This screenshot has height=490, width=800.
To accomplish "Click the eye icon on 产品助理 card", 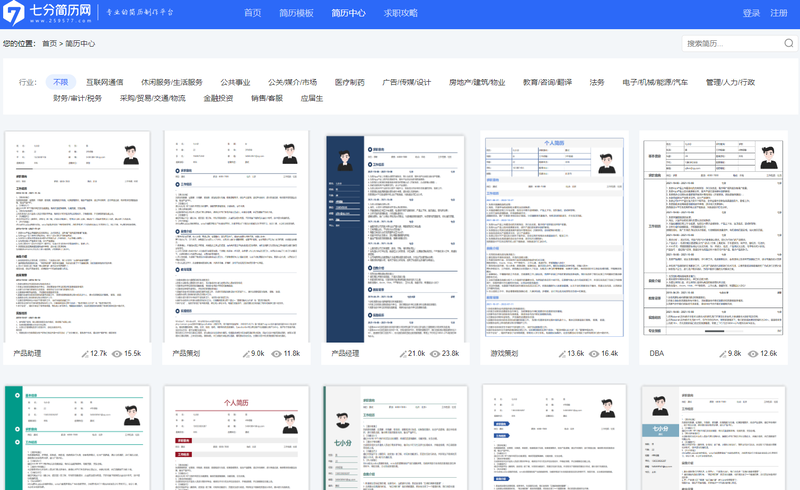I will coord(117,354).
